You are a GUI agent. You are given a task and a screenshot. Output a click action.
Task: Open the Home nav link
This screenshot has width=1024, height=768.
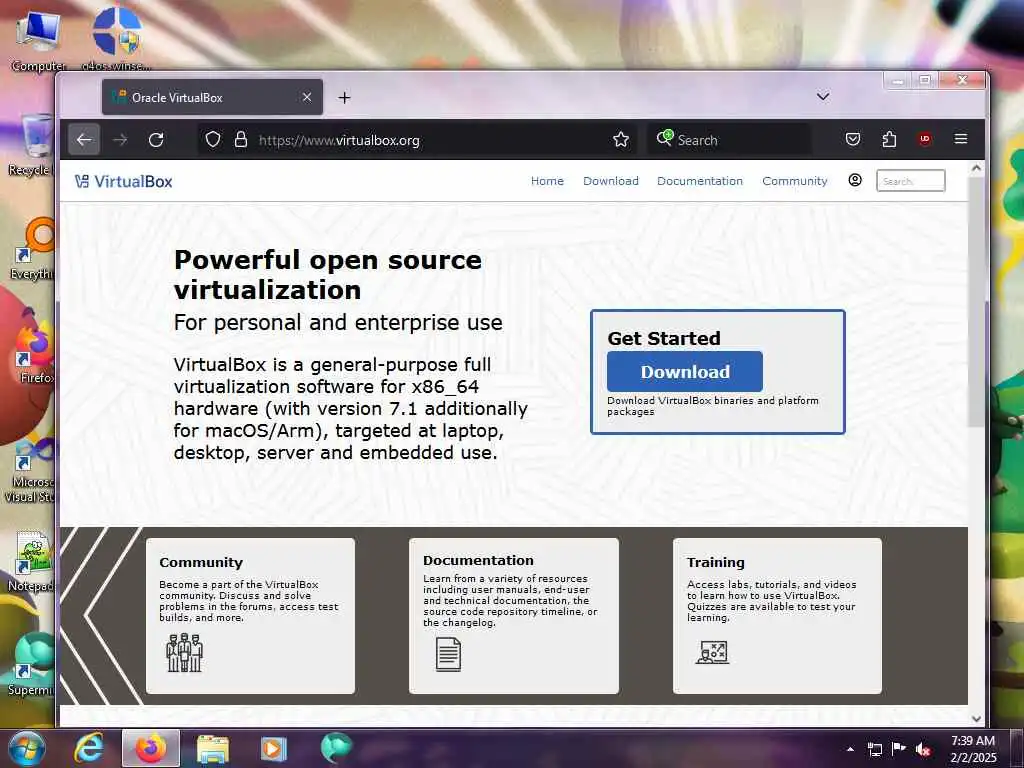[x=547, y=181]
